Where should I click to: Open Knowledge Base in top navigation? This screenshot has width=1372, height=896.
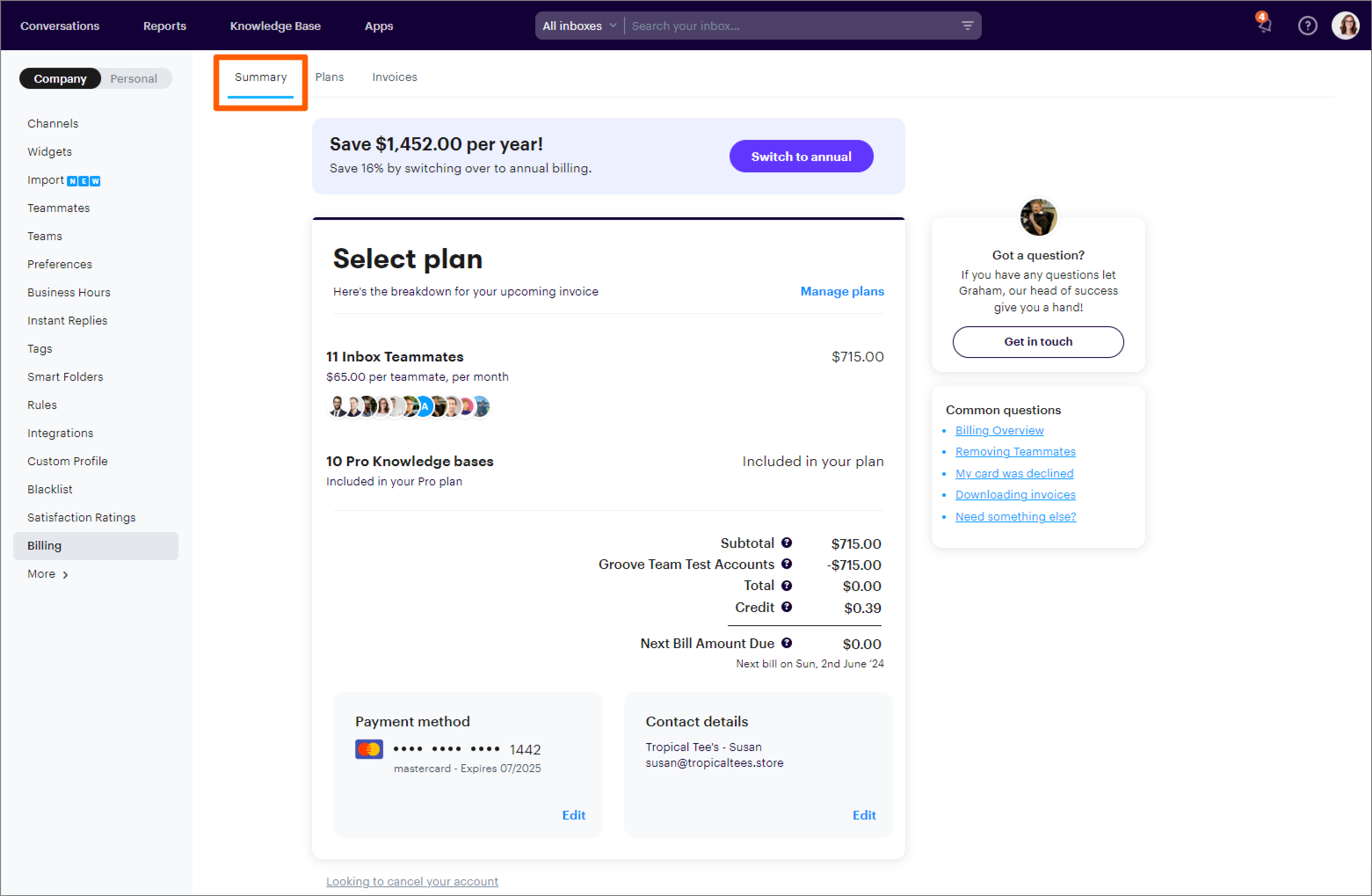(x=275, y=25)
